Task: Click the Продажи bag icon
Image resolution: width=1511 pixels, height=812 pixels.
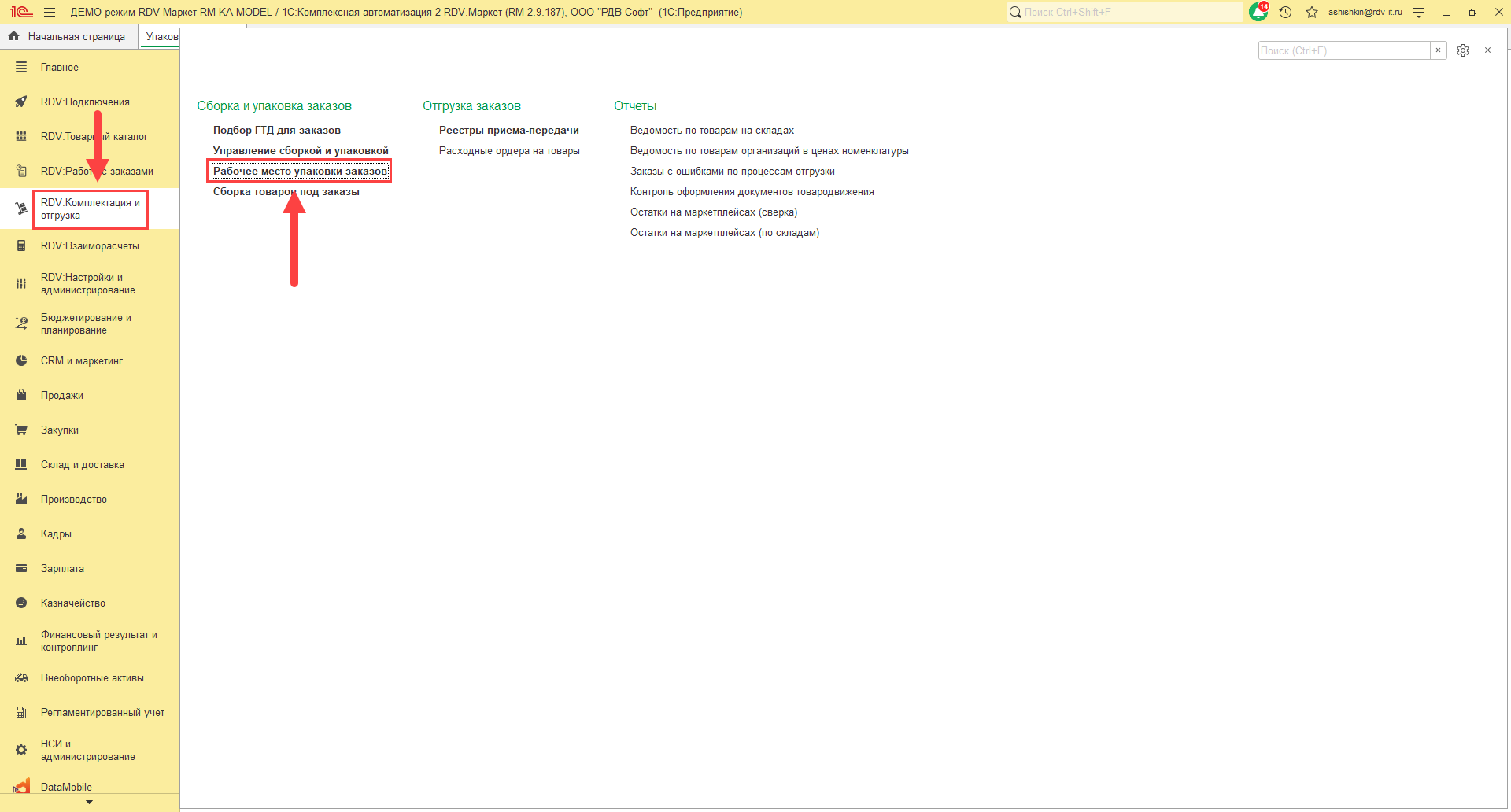Action: point(21,395)
